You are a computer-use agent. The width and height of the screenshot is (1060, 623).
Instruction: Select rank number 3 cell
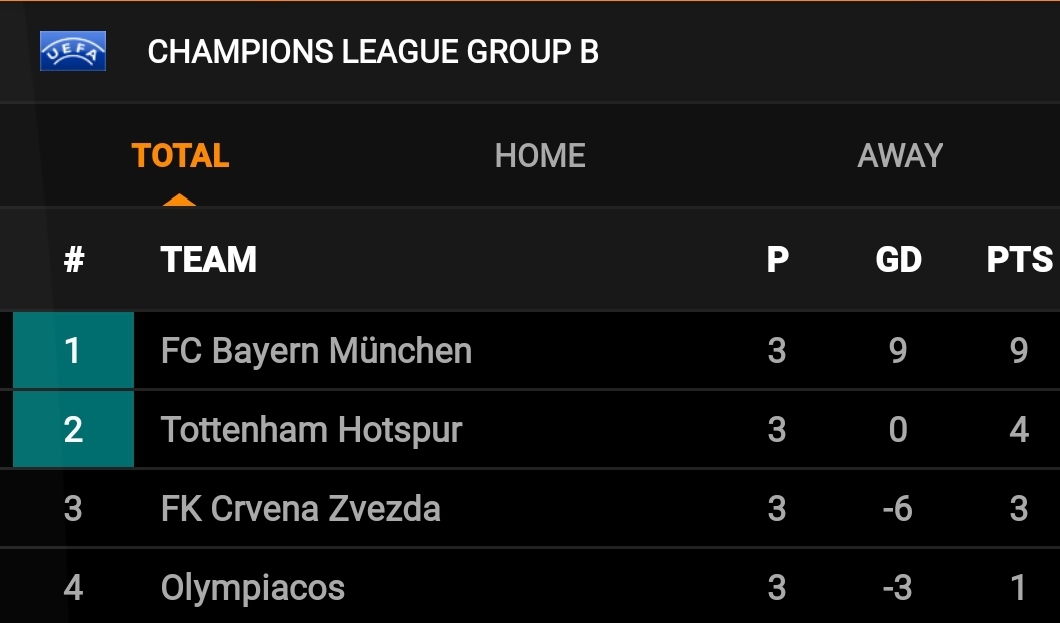point(73,508)
